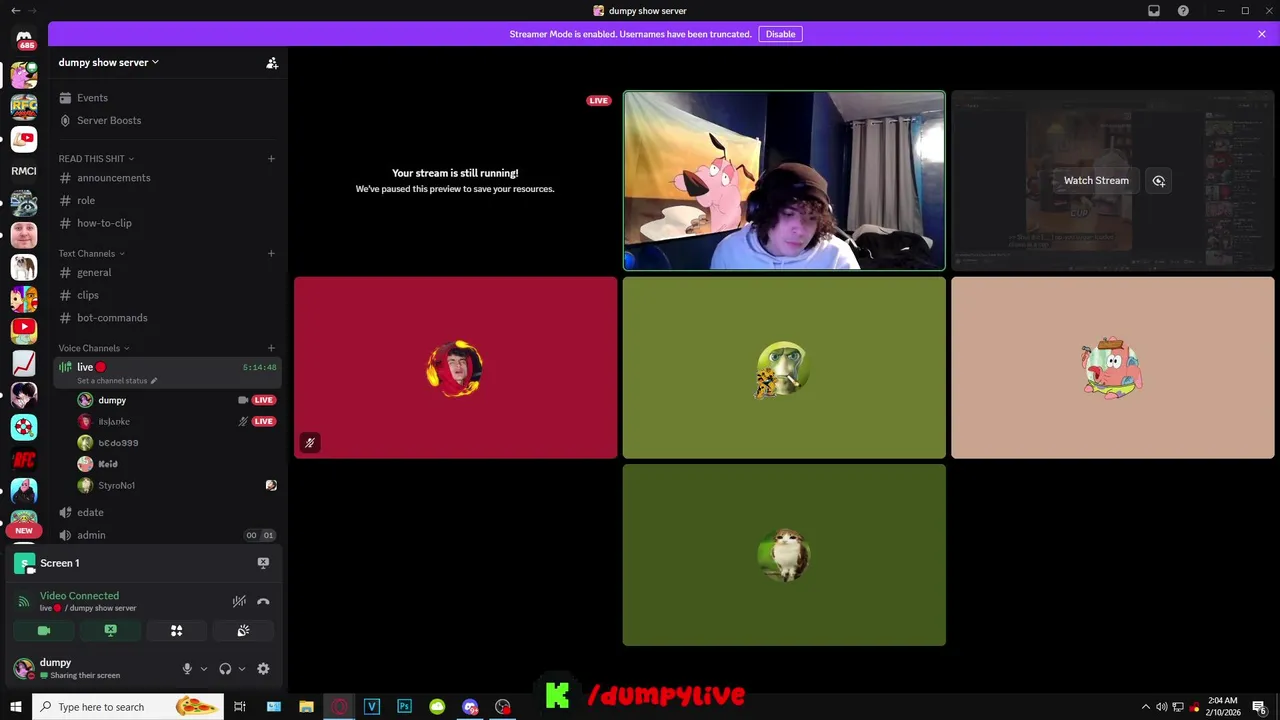Click Watch Stream button
The height and width of the screenshot is (720, 1280).
tap(1096, 181)
